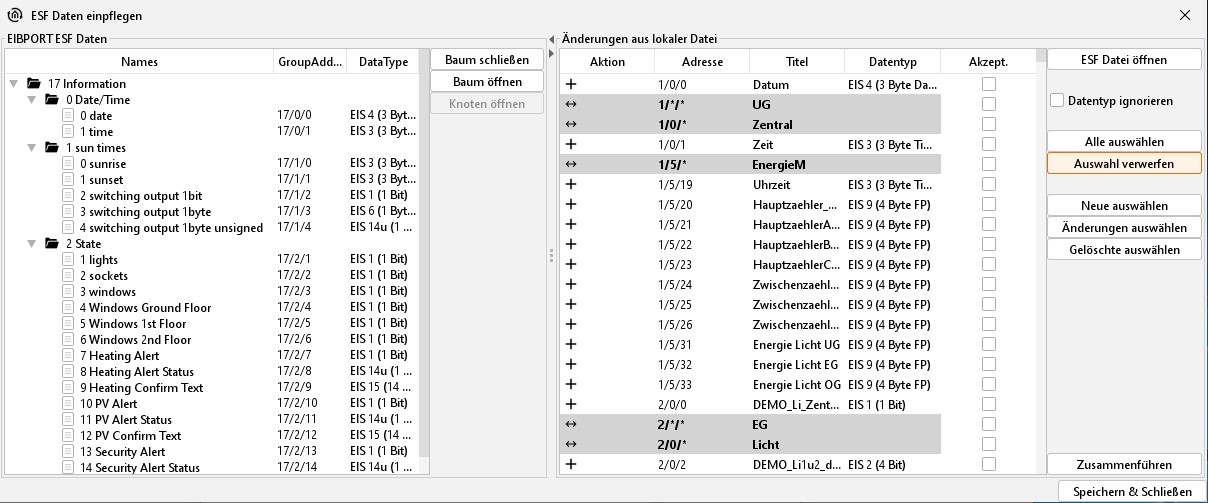
Task: Click the document icon beside 0 sunrise
Action: coord(68,164)
